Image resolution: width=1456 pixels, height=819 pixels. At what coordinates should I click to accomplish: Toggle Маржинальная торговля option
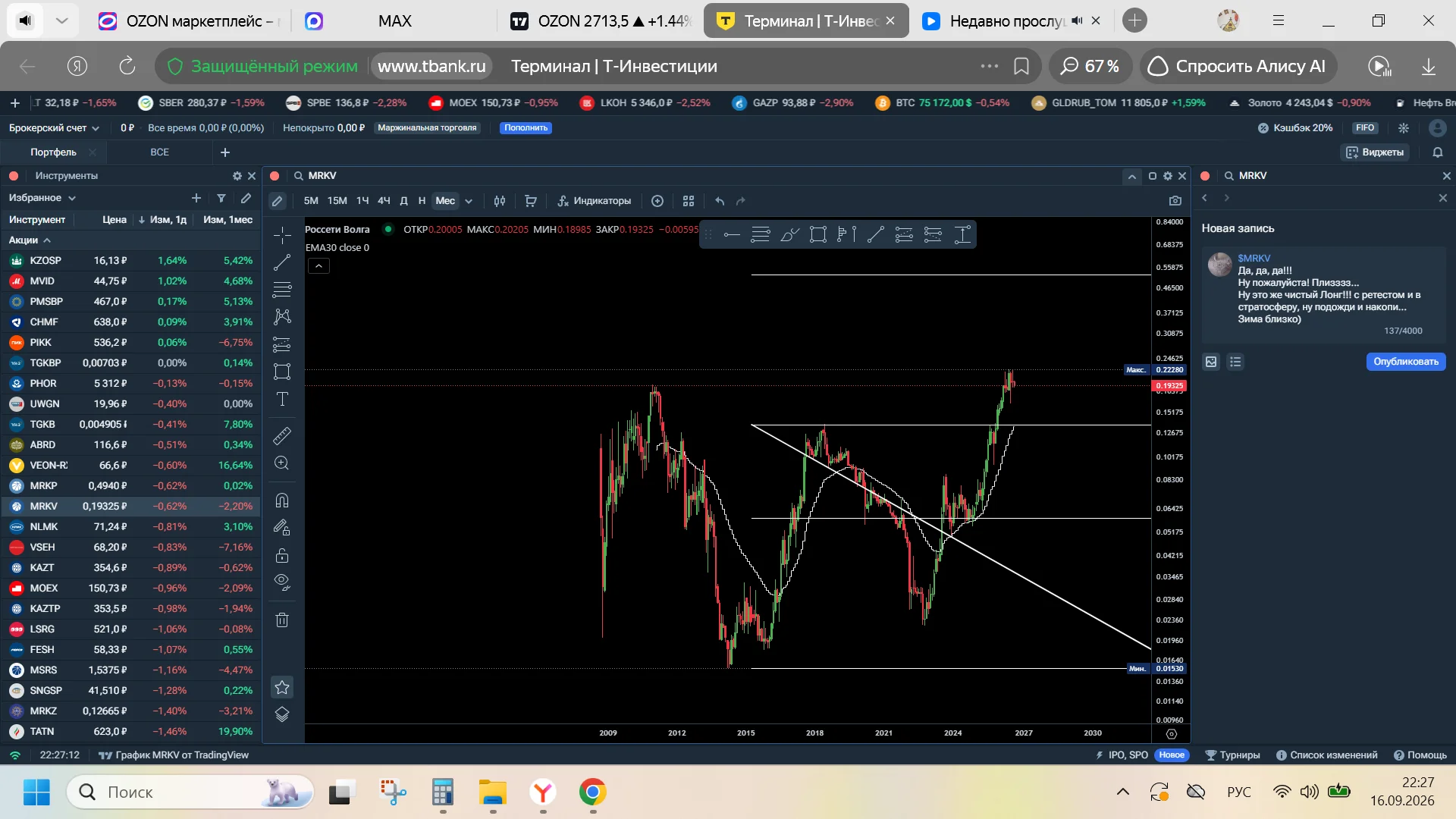pos(427,128)
